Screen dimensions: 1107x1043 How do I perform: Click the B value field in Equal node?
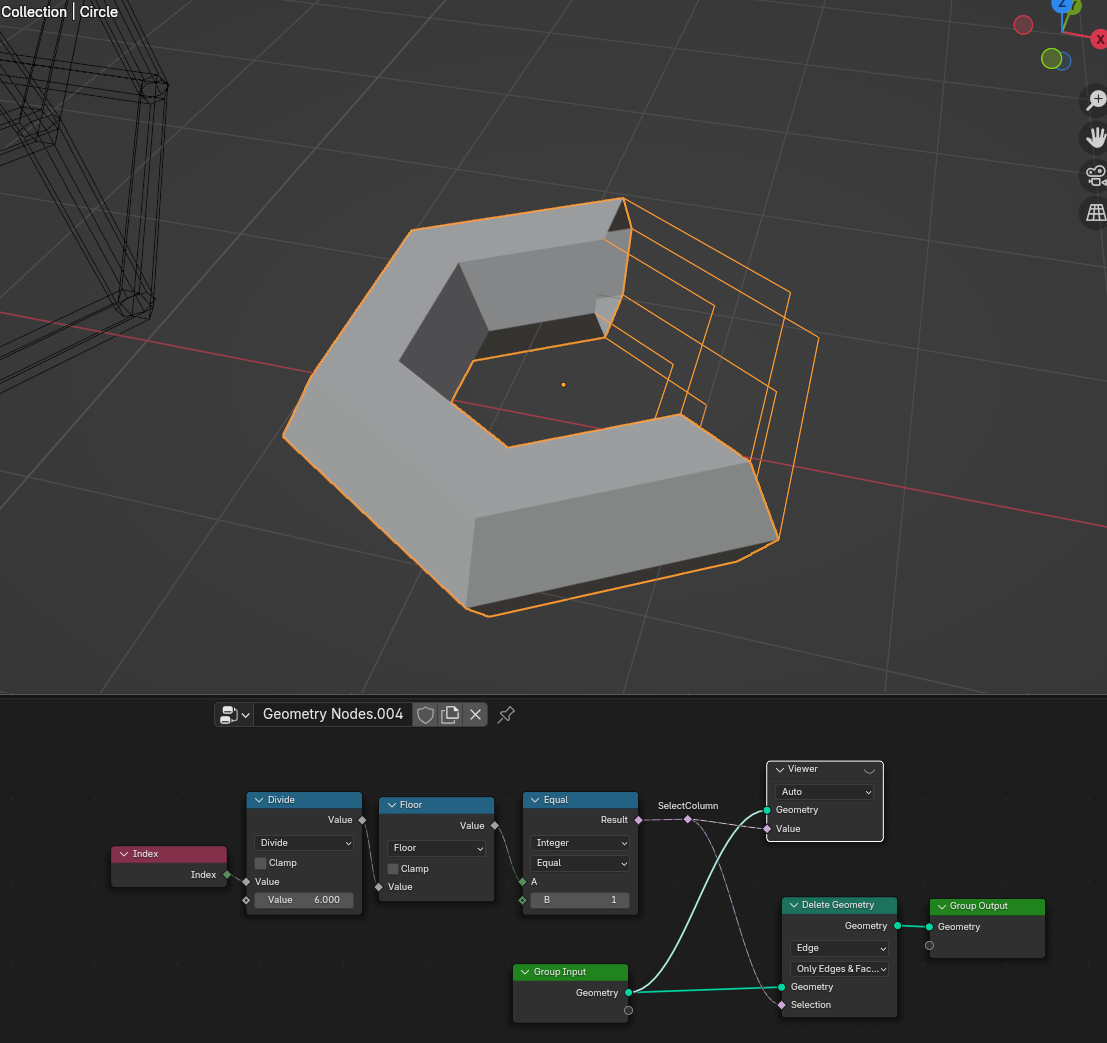pyautogui.click(x=580, y=900)
